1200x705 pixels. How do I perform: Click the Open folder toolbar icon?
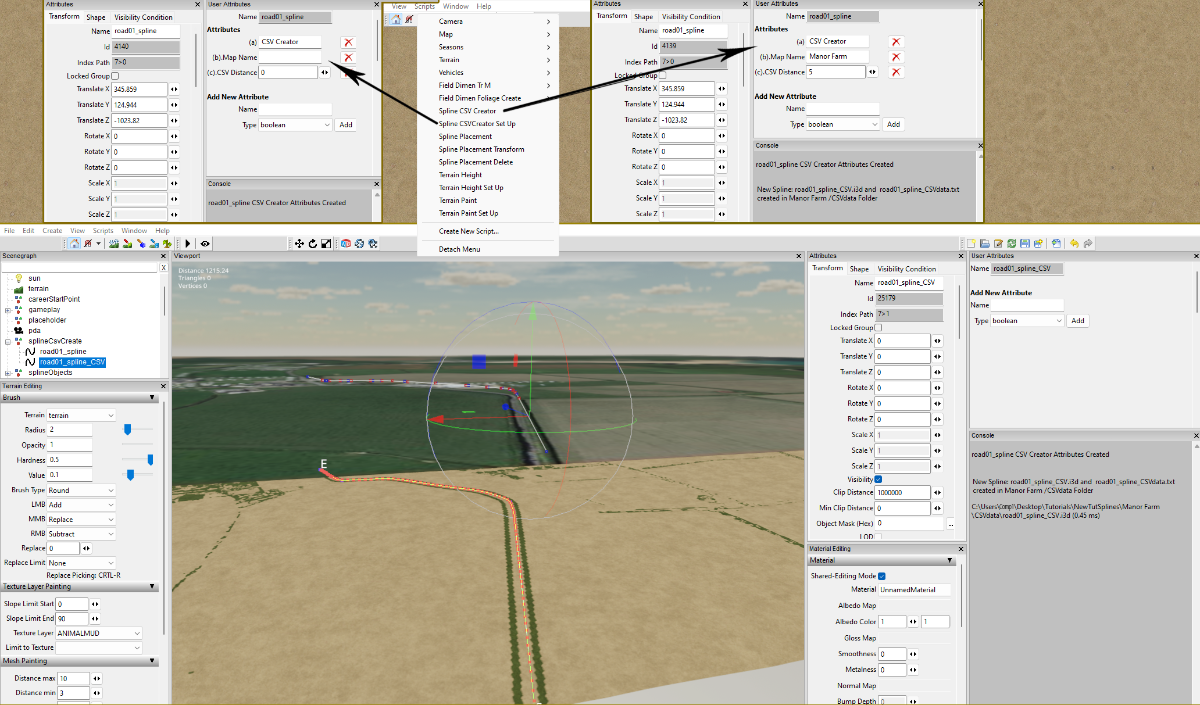(985, 243)
